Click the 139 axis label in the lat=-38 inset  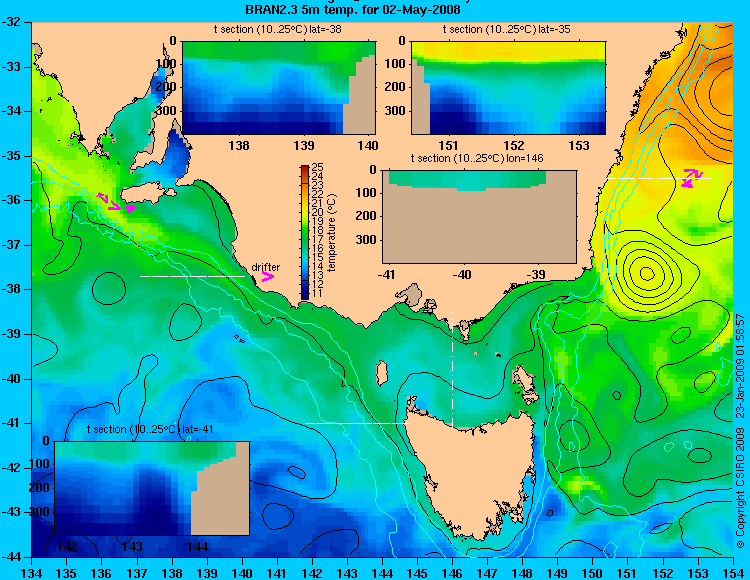(304, 145)
